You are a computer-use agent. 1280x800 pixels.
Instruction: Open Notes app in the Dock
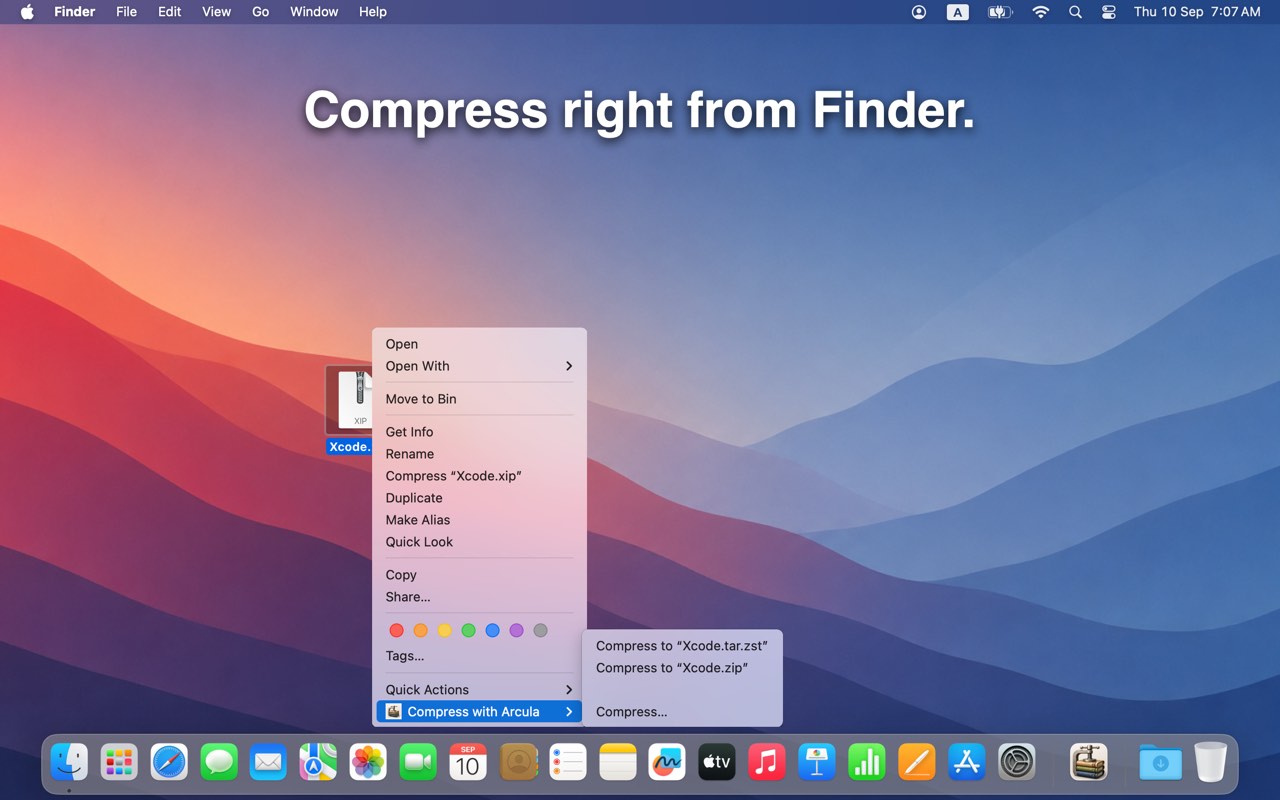(x=618, y=763)
